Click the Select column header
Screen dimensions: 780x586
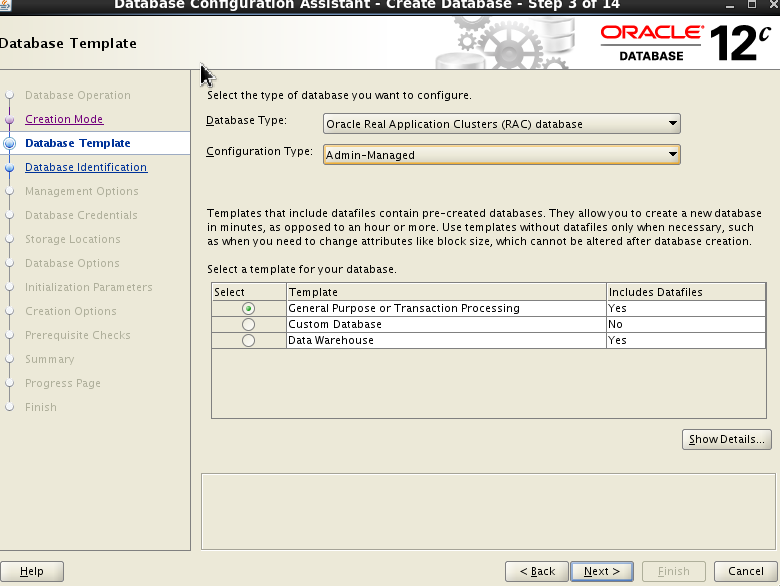[x=249, y=292]
